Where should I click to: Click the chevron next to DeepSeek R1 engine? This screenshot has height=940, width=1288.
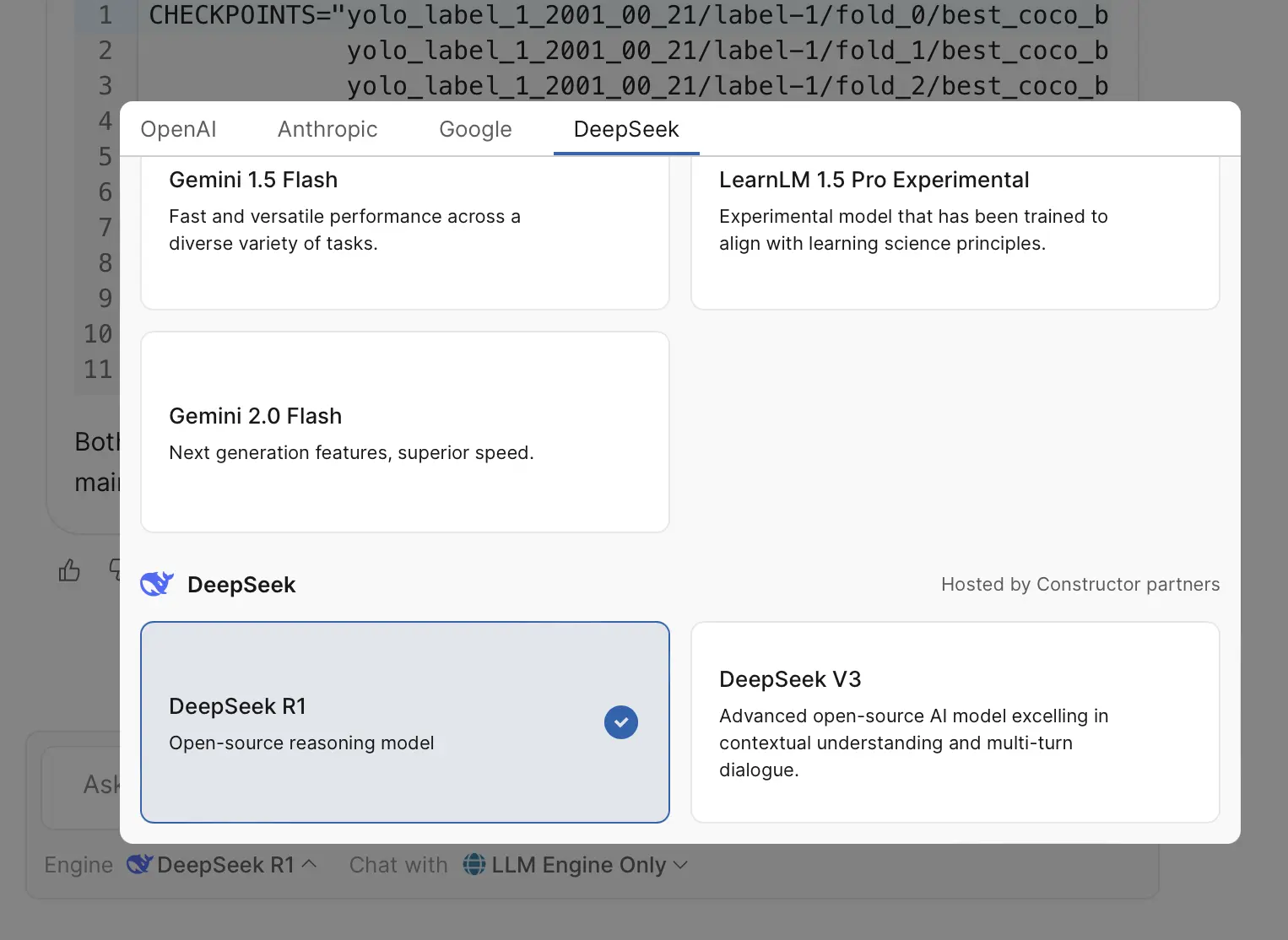coord(309,864)
